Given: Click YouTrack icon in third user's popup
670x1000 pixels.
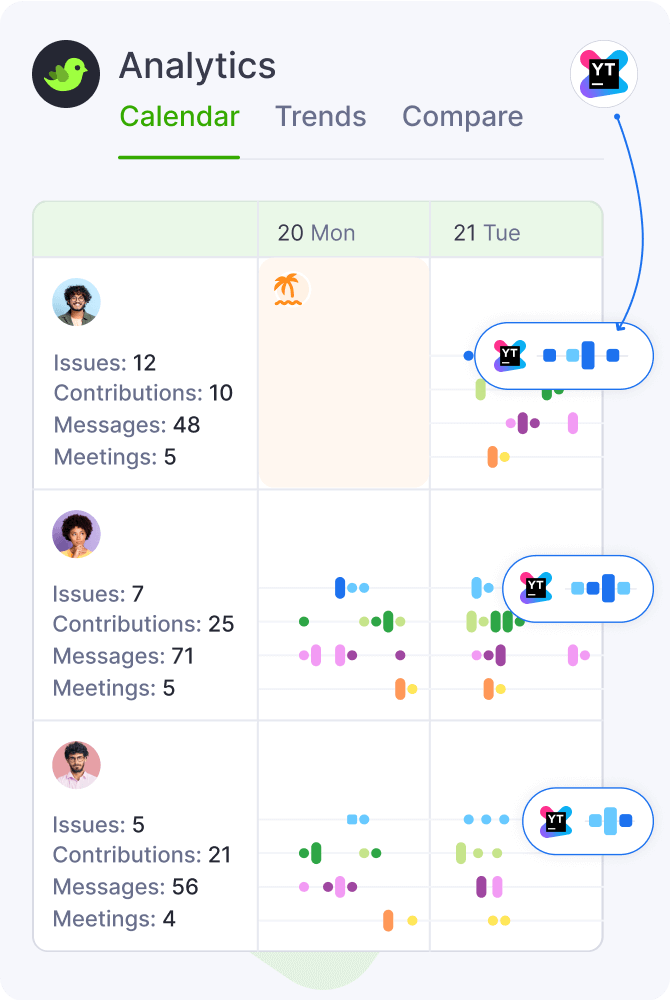Looking at the screenshot, I should pos(555,821).
